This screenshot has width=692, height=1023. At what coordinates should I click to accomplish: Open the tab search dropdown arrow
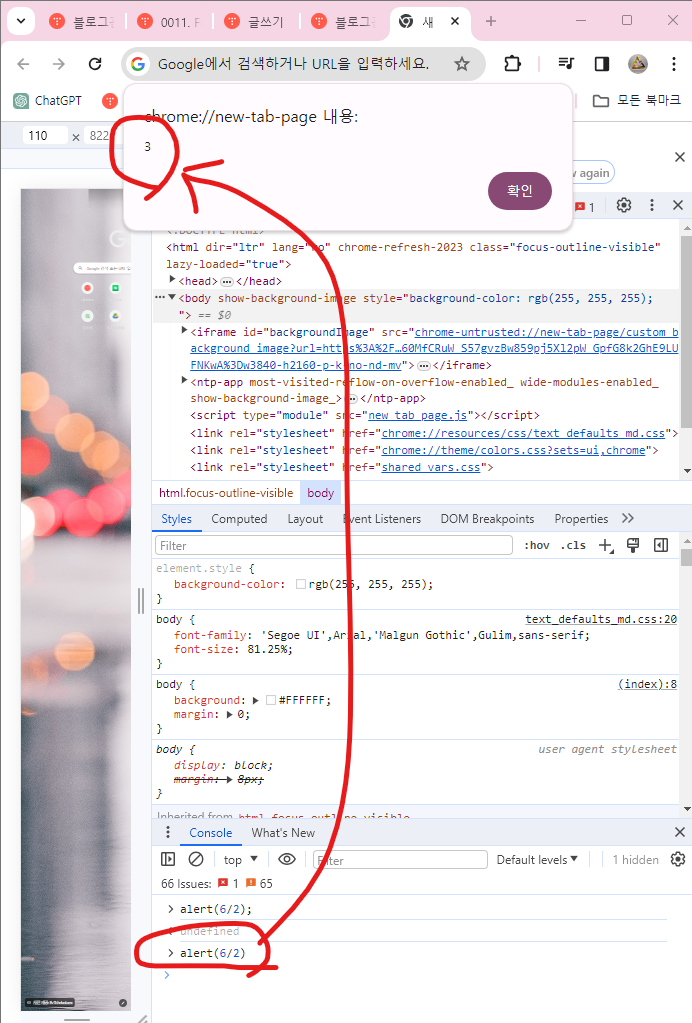tap(21, 21)
